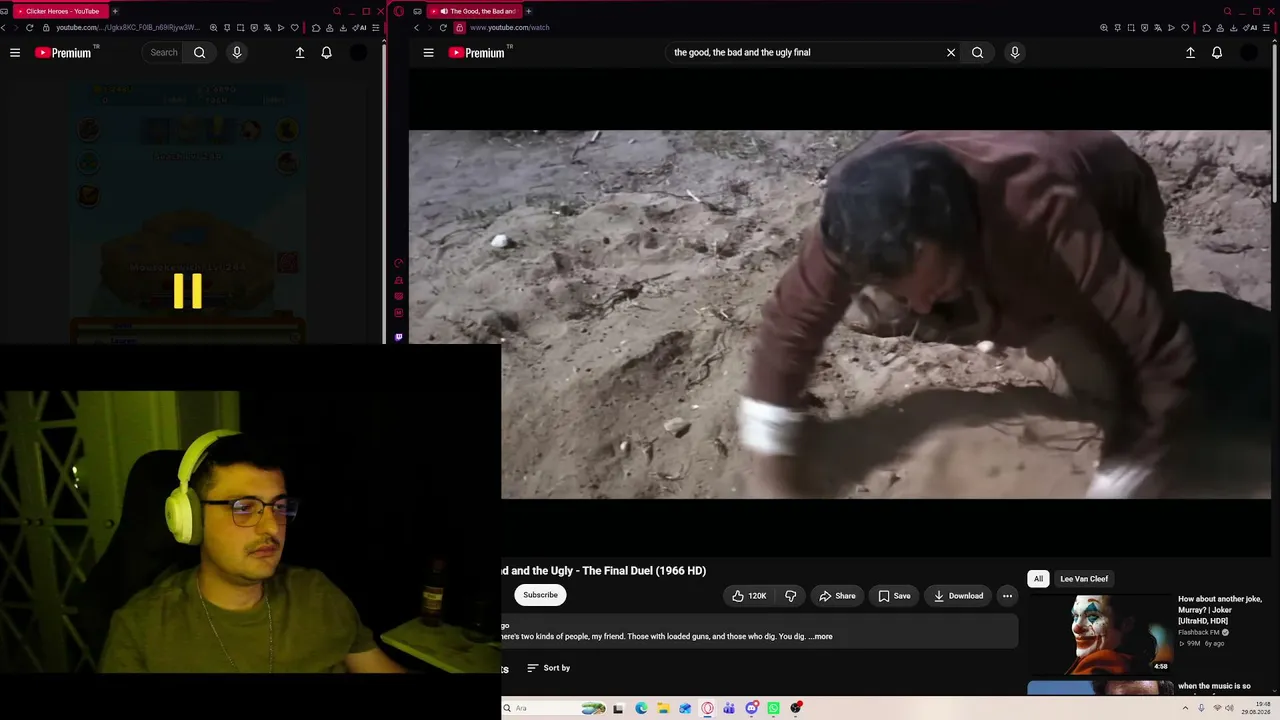Save the video to a playlist
Screen dimensions: 1280x720
click(x=894, y=596)
